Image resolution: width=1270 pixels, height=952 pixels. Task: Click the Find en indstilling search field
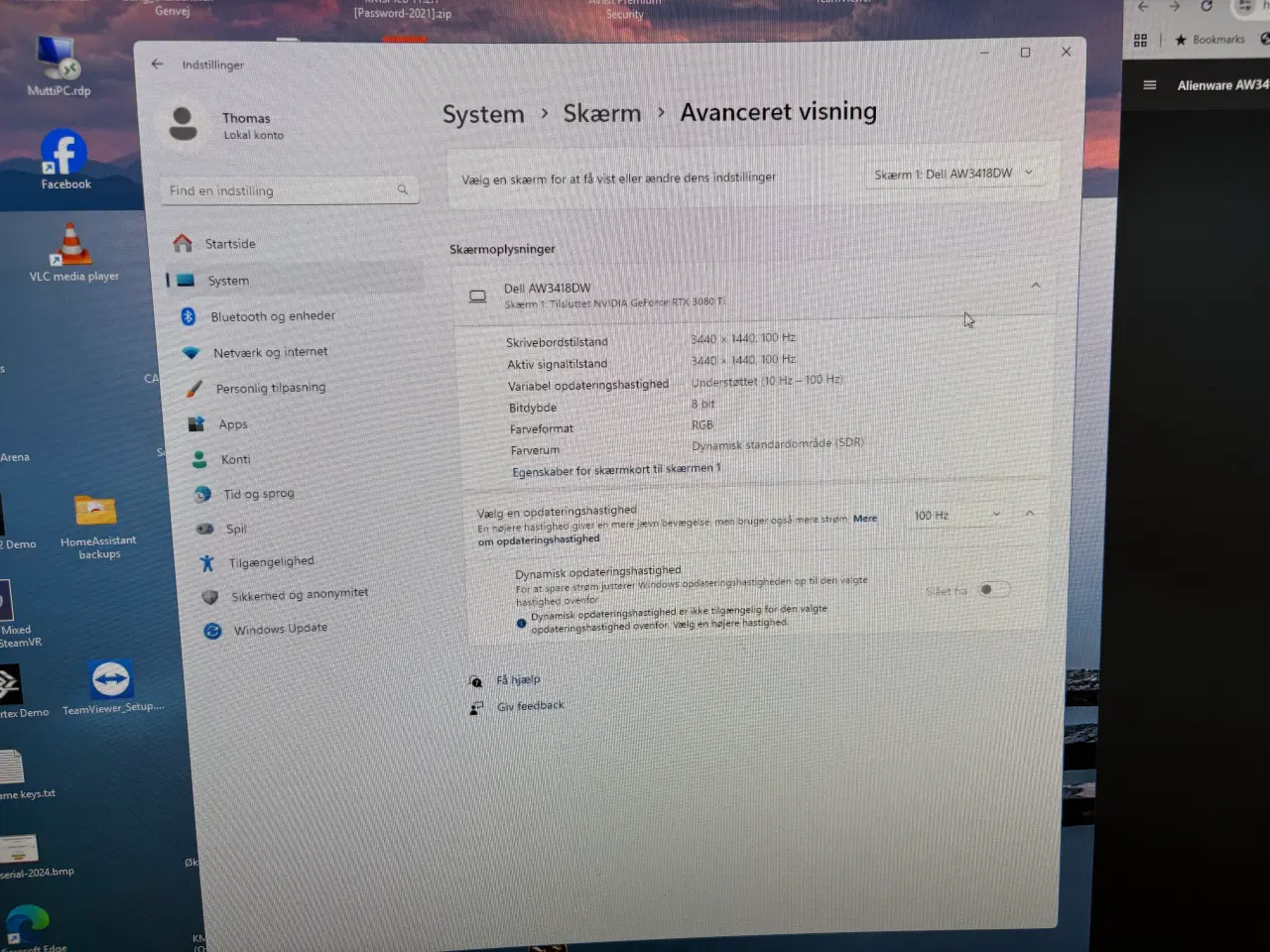[x=290, y=190]
